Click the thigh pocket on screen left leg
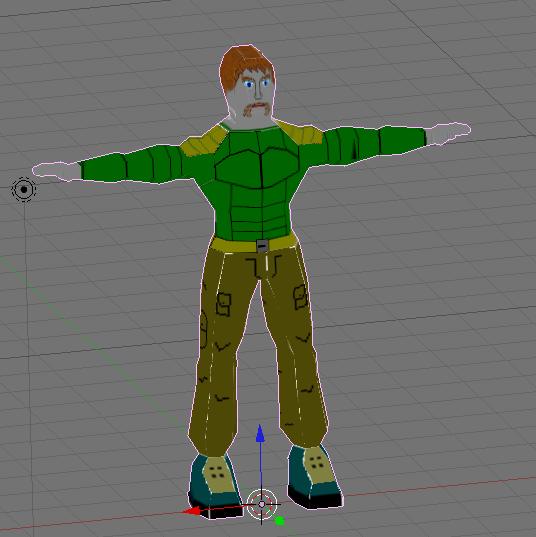The height and width of the screenshot is (537, 536). 224,303
